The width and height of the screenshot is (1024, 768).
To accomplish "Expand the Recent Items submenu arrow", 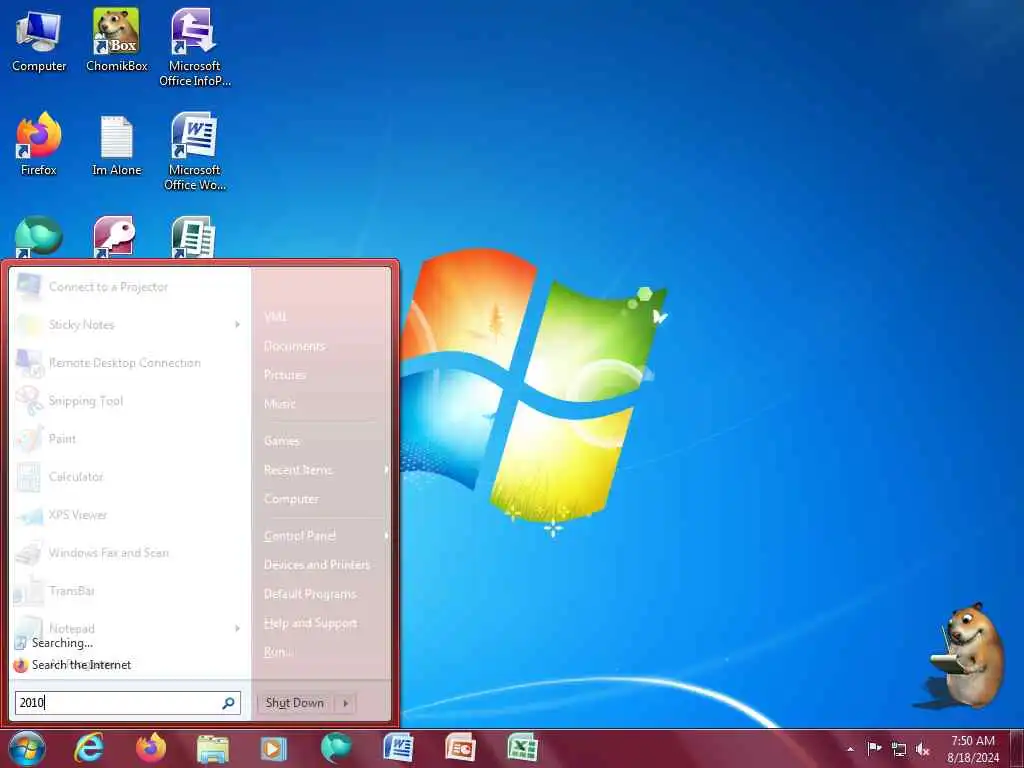I will 386,470.
